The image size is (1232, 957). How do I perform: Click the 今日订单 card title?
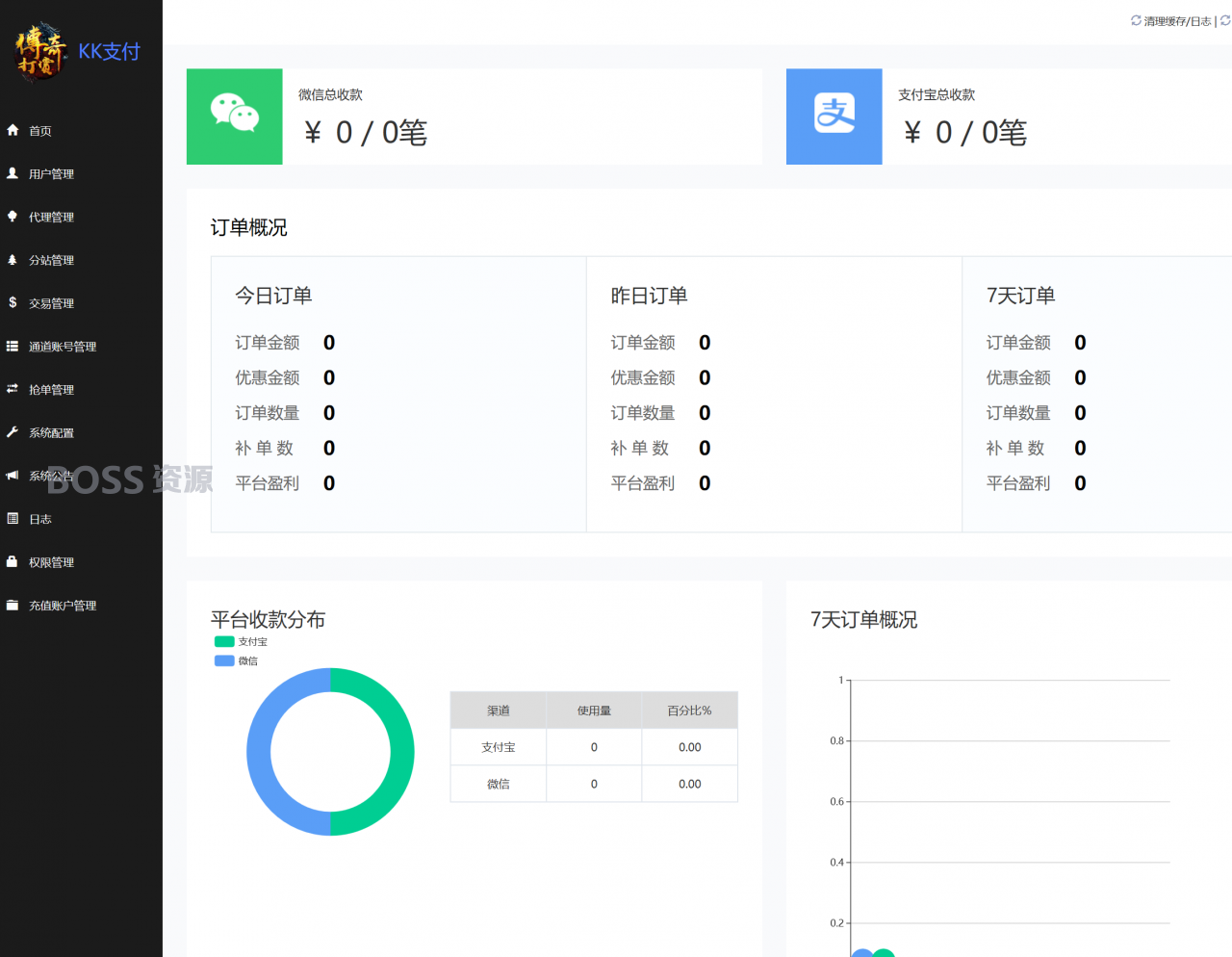click(274, 296)
